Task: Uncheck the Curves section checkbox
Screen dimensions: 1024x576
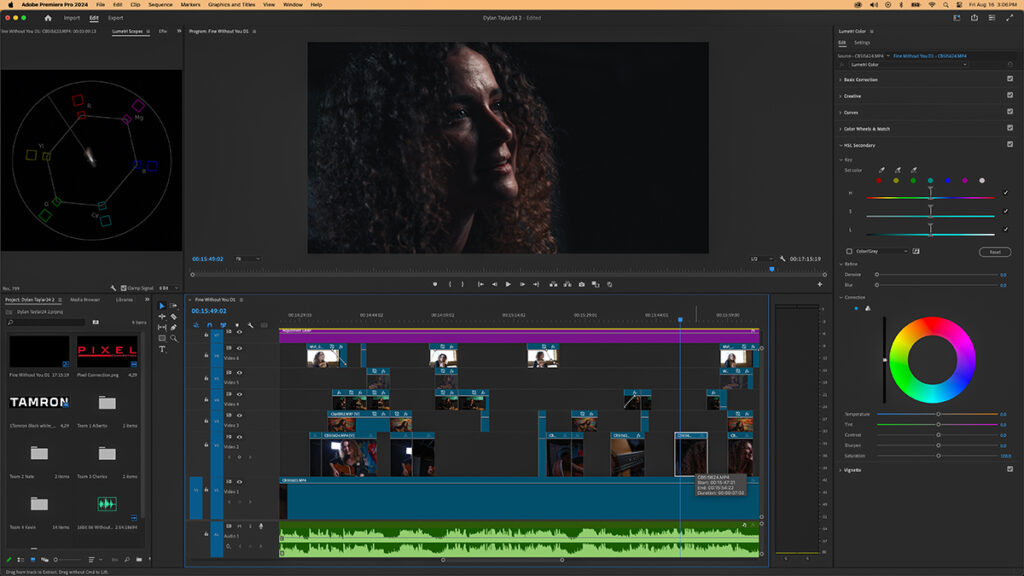Action: click(x=1009, y=112)
